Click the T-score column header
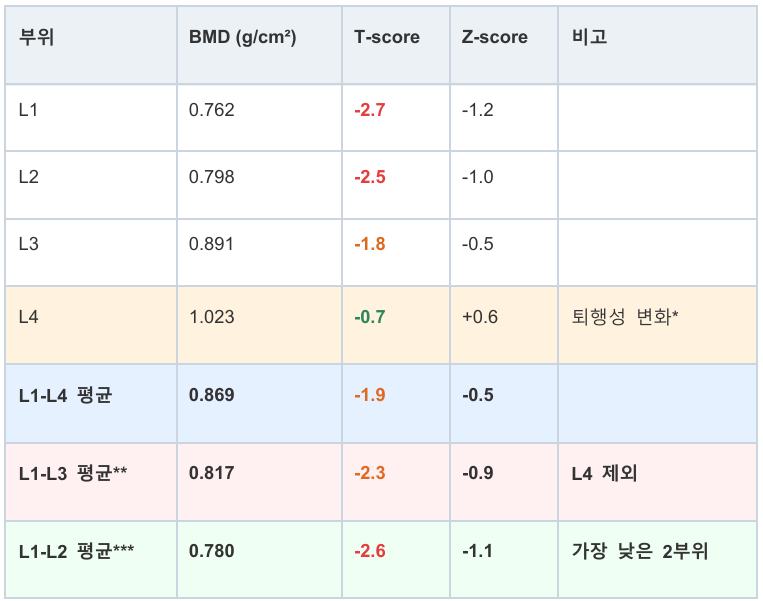The height and width of the screenshot is (601, 763). pyautogui.click(x=386, y=37)
